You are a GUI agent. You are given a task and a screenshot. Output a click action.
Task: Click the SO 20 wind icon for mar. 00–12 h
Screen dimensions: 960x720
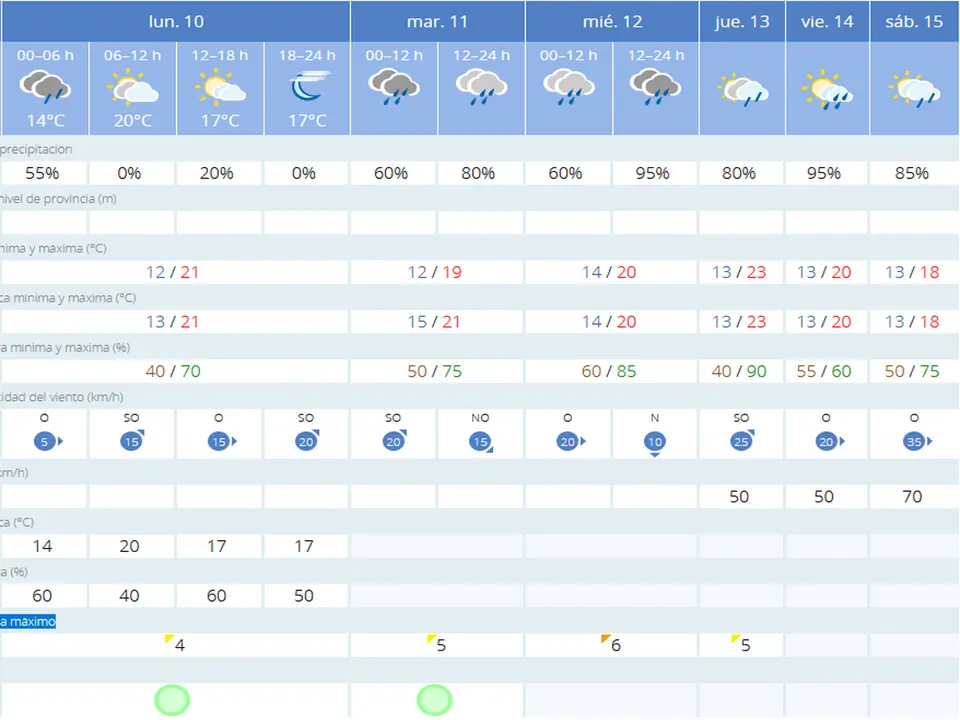click(394, 441)
